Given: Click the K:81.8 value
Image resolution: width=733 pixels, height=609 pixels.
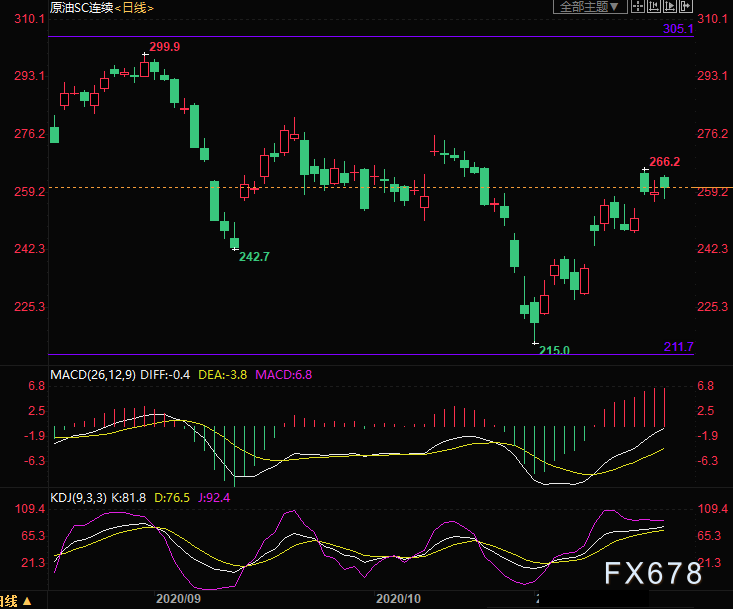Looking at the screenshot, I should (129, 498).
